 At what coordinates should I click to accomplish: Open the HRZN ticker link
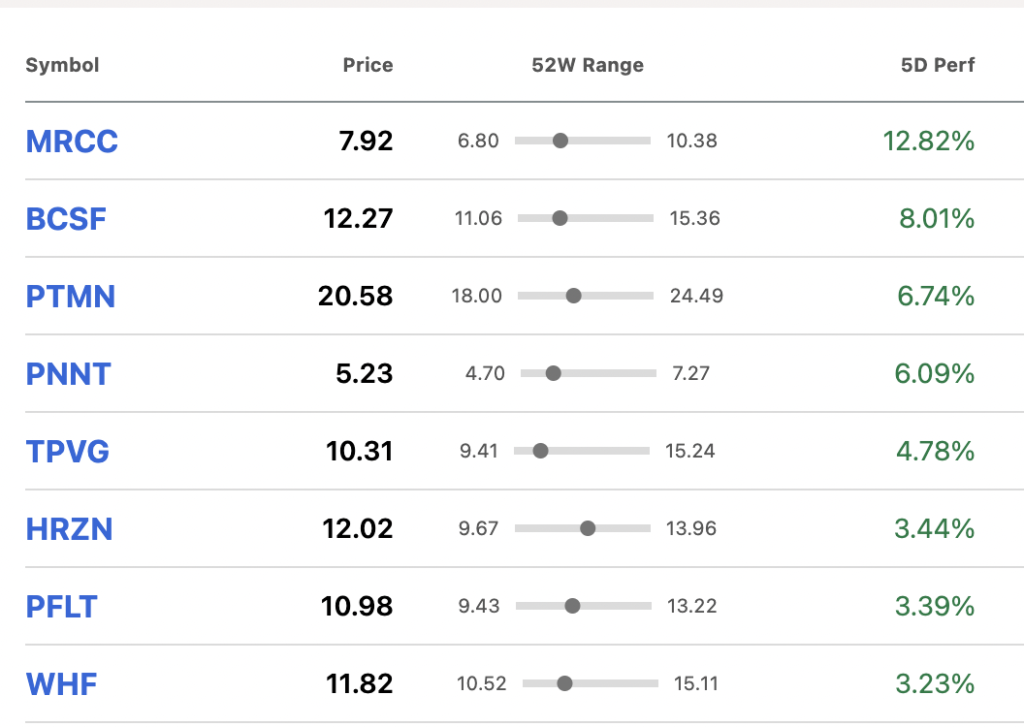[x=69, y=529]
